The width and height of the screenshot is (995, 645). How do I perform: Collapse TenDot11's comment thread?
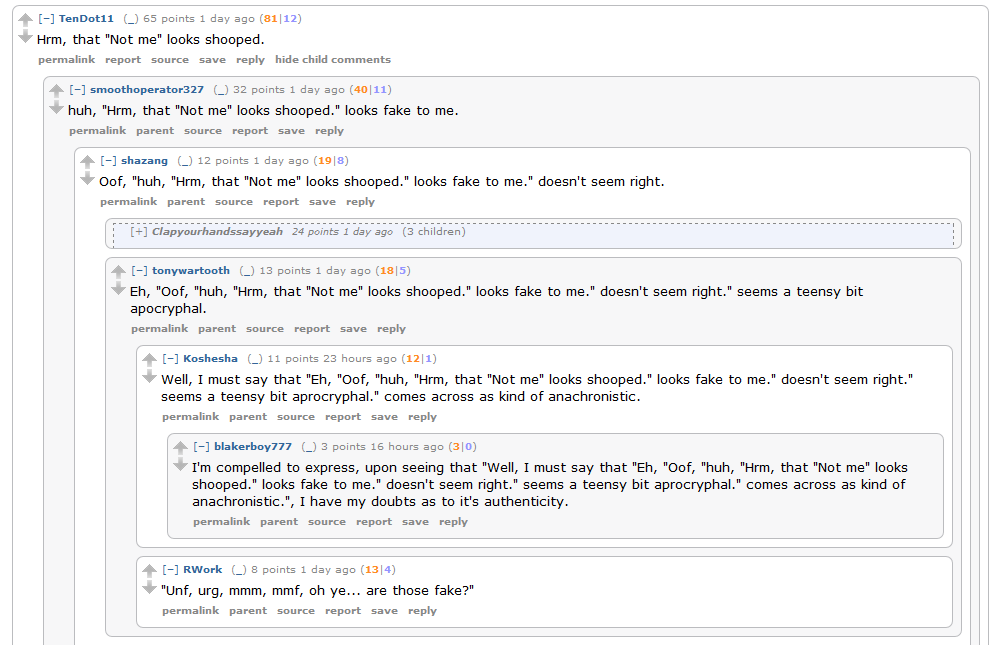pos(47,19)
